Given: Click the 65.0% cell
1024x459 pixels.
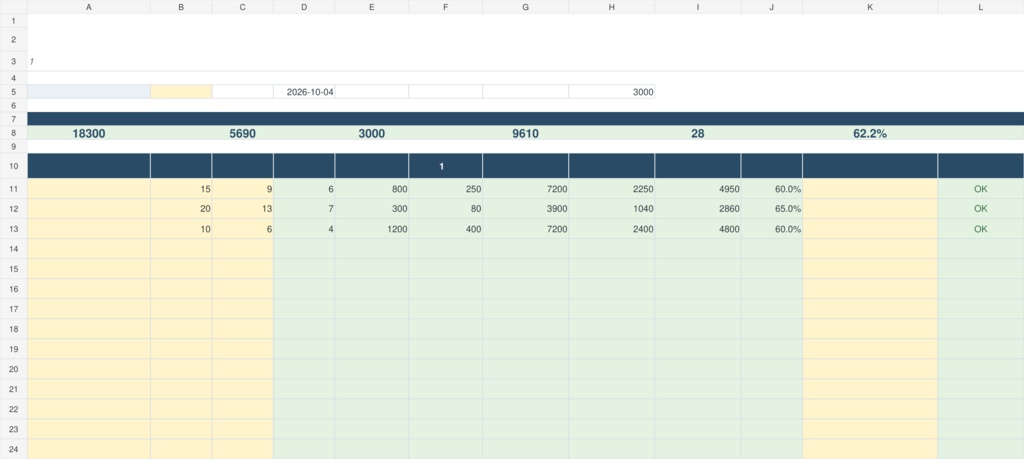Looking at the screenshot, I should tap(772, 209).
